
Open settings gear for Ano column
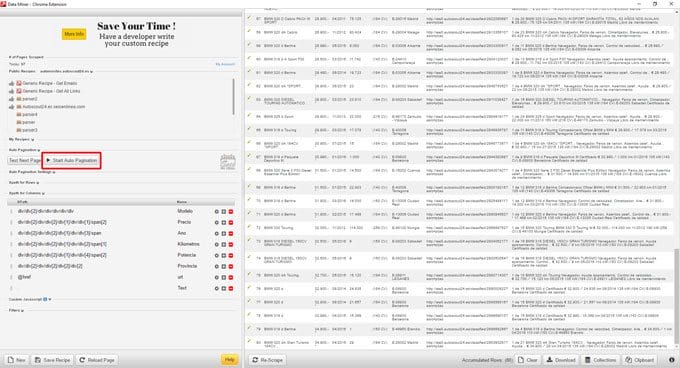pyautogui.click(x=216, y=233)
